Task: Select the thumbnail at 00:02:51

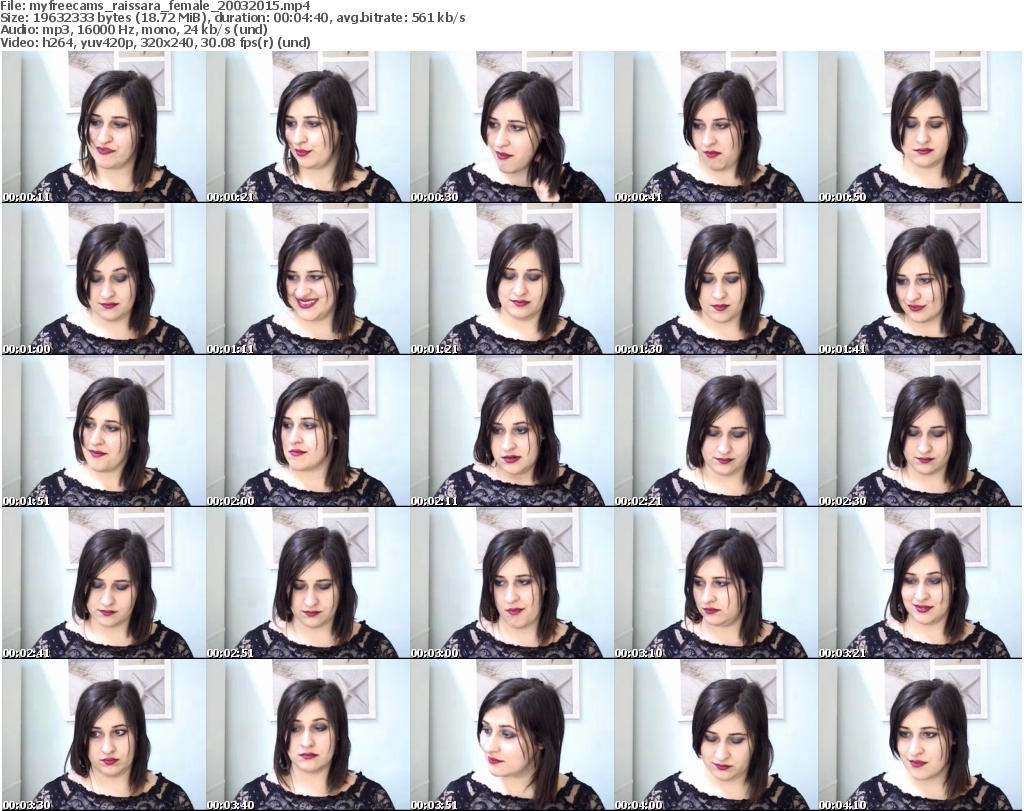Action: point(308,583)
